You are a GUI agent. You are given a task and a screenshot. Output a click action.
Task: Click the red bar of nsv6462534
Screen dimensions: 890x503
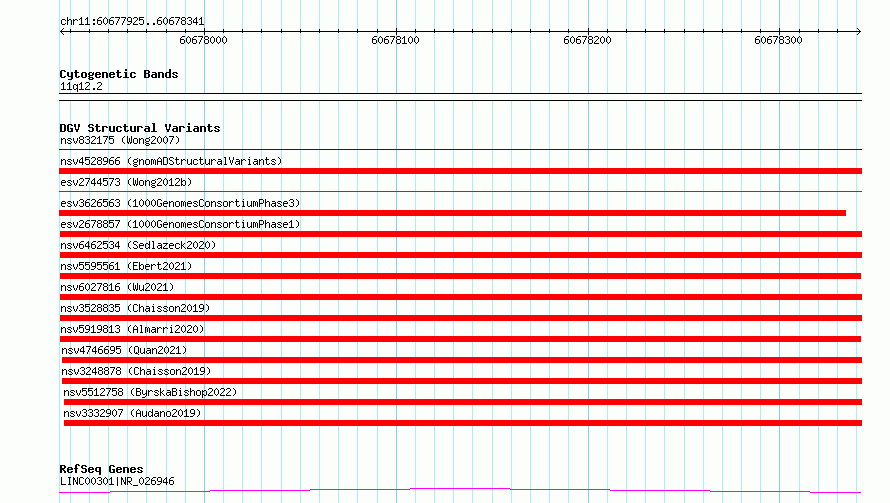click(460, 255)
